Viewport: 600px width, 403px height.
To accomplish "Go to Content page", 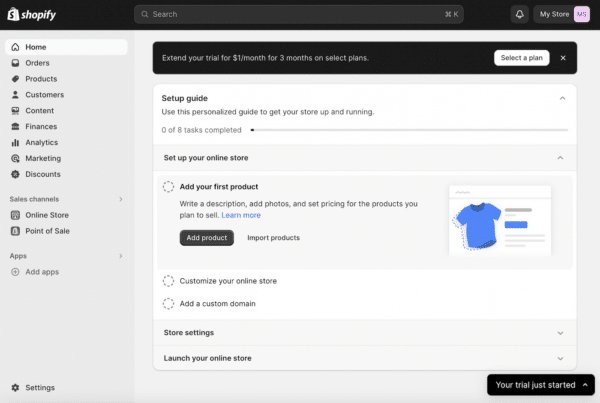I will pyautogui.click(x=67, y=111).
